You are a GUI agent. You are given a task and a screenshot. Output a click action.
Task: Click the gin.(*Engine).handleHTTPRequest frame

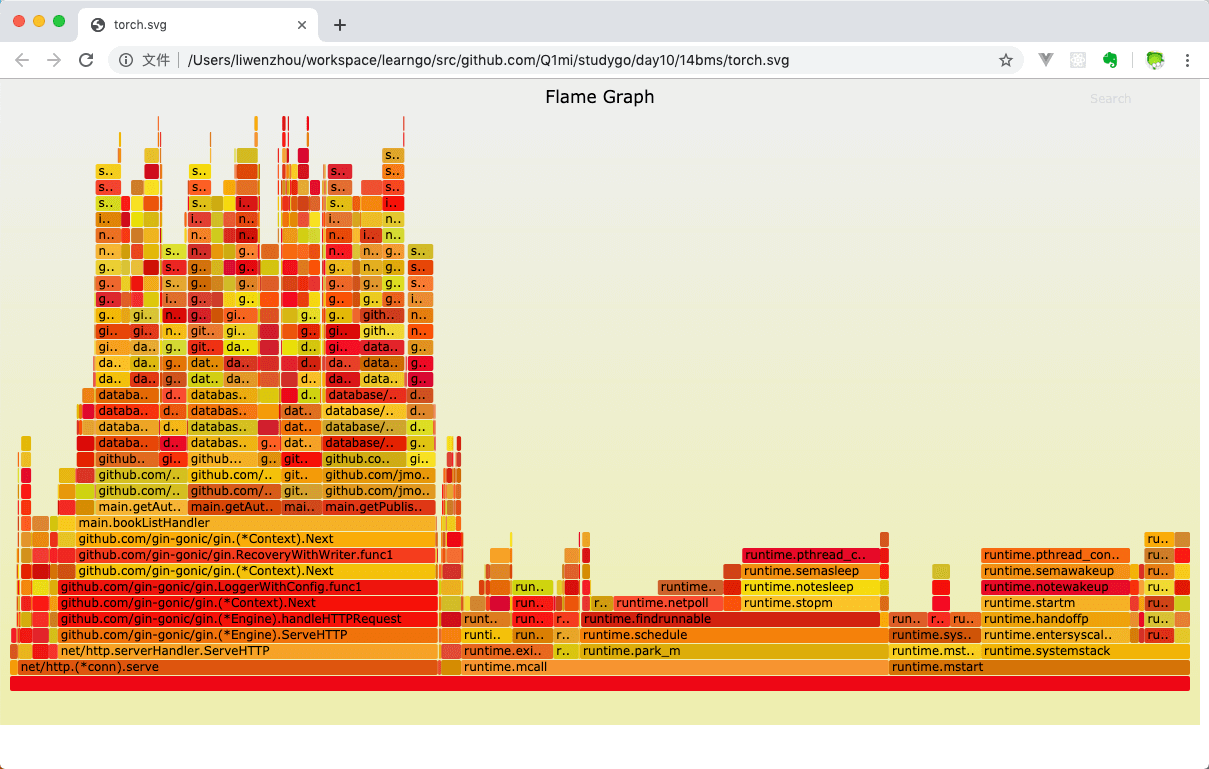click(248, 619)
